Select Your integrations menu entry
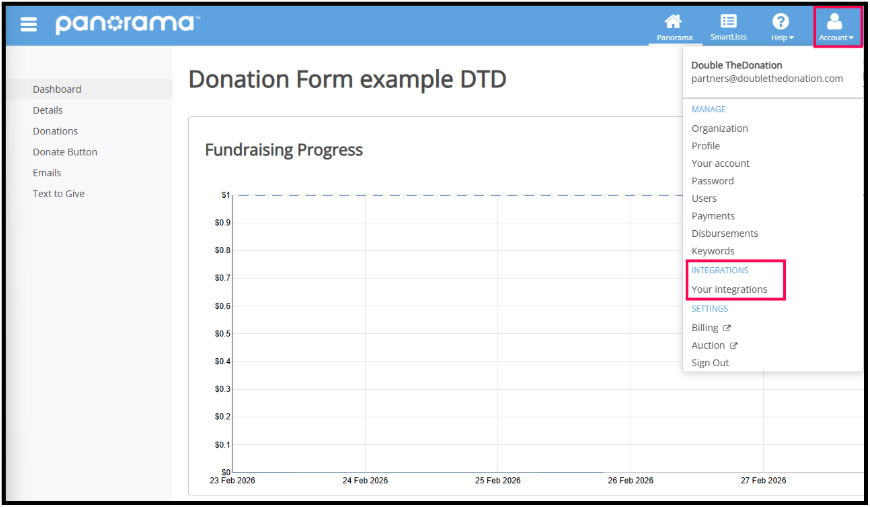This screenshot has height=507, width=870. (x=729, y=290)
